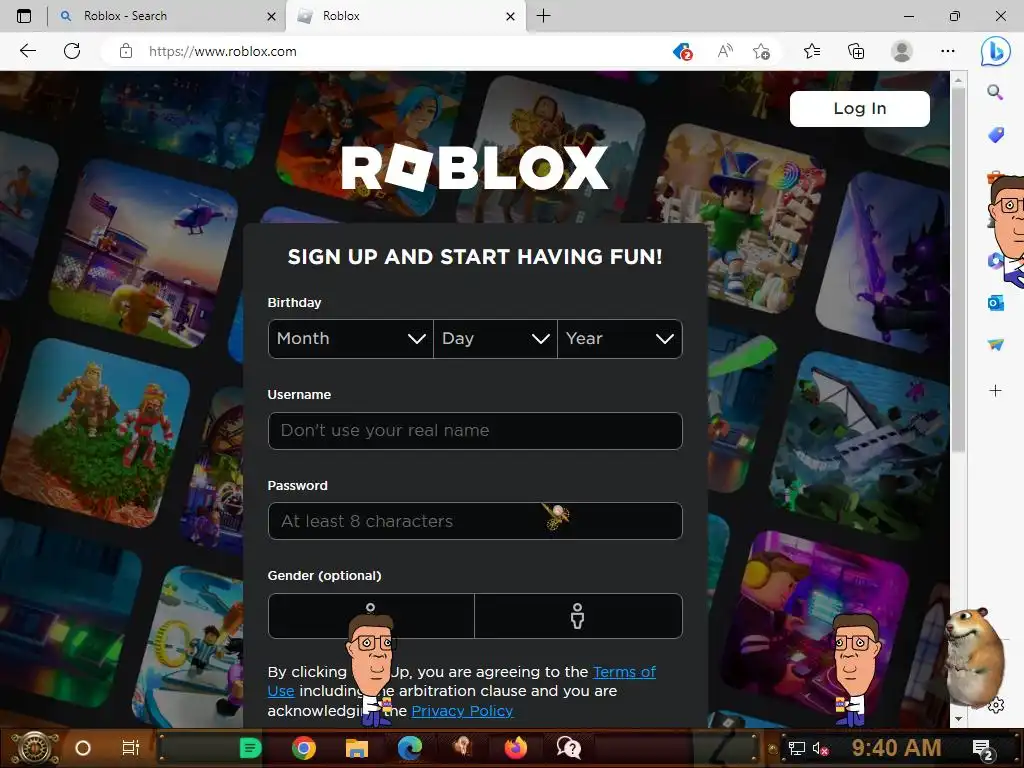Expand the birthday Year dropdown

(x=620, y=339)
